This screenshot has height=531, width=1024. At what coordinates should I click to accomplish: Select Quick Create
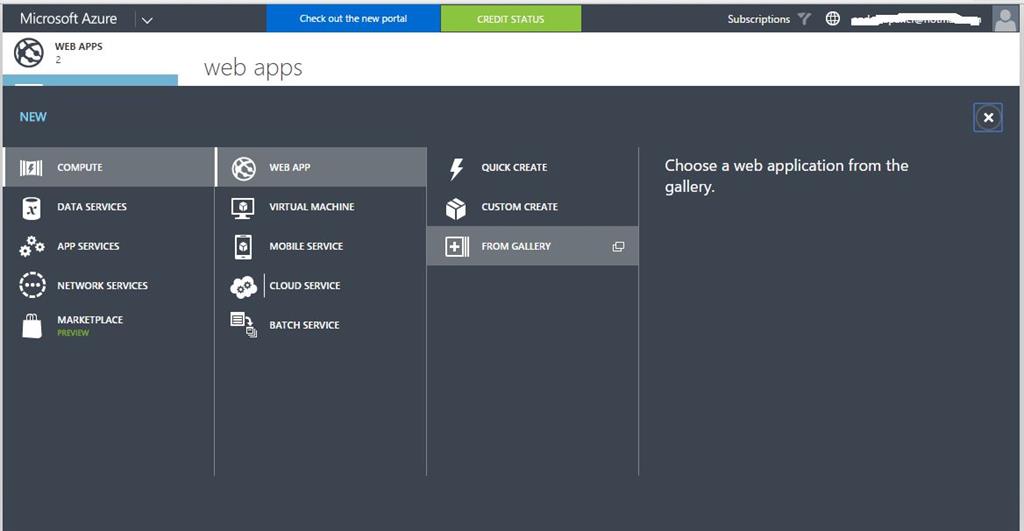(x=532, y=167)
